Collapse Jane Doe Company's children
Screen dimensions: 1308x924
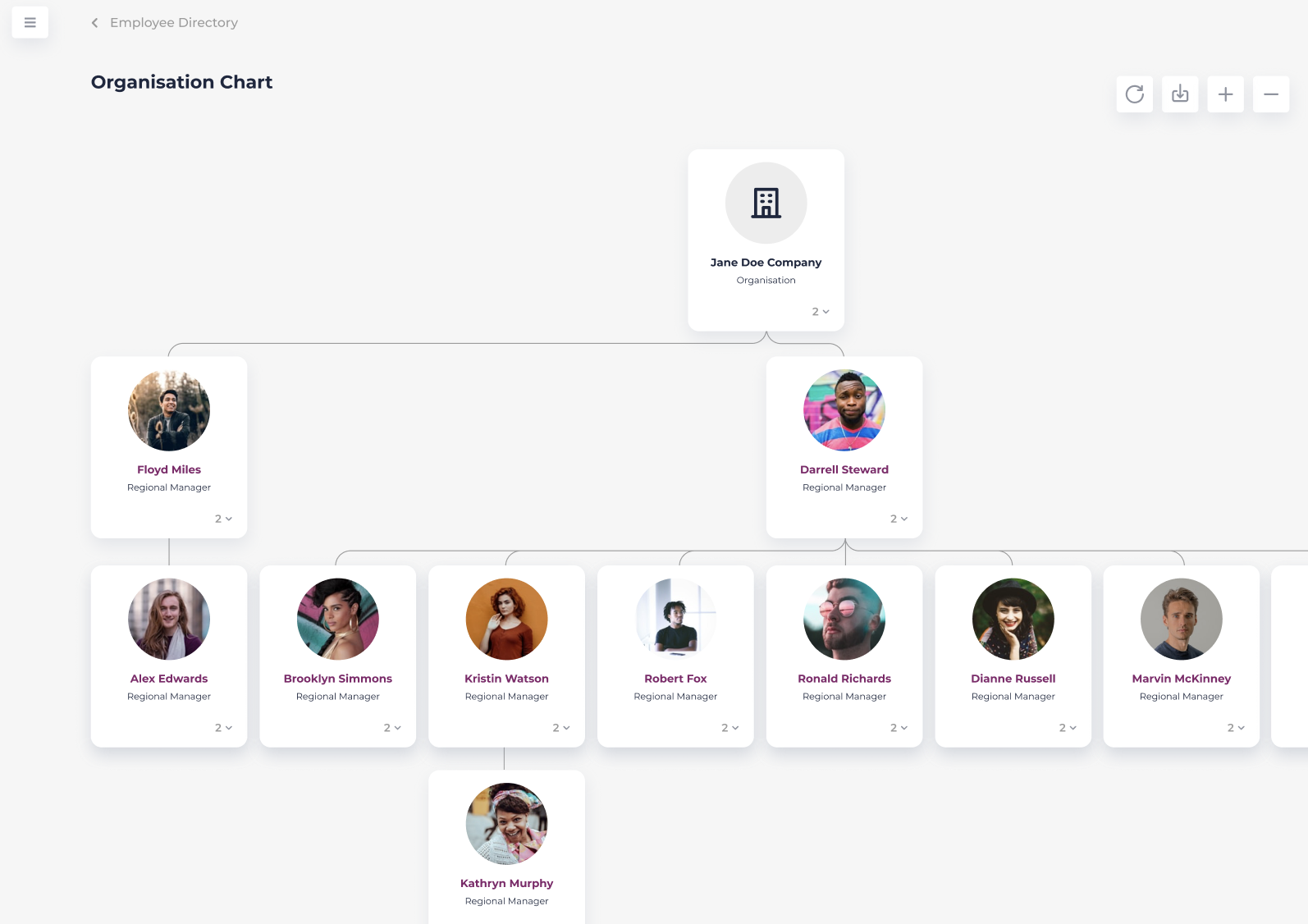[821, 312]
